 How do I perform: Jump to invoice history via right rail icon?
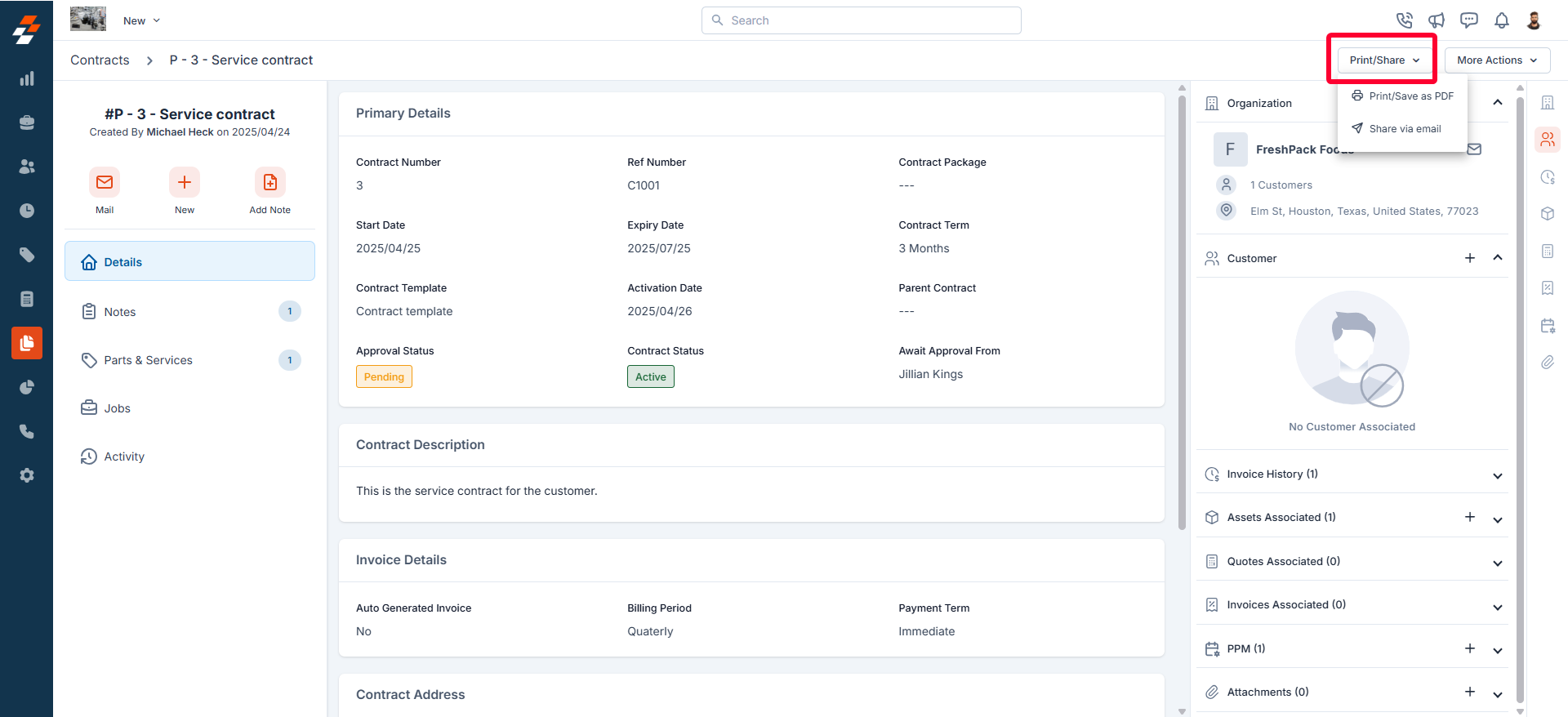point(1548,177)
